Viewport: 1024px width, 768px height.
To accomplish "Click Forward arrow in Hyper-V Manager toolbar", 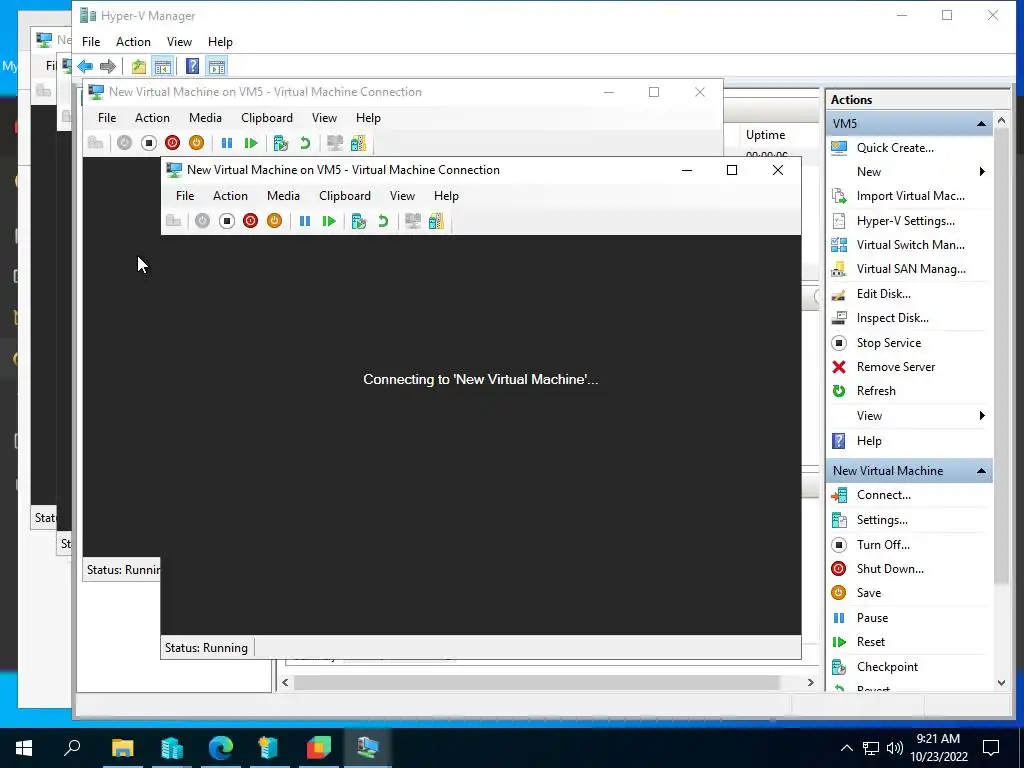I will [x=108, y=66].
